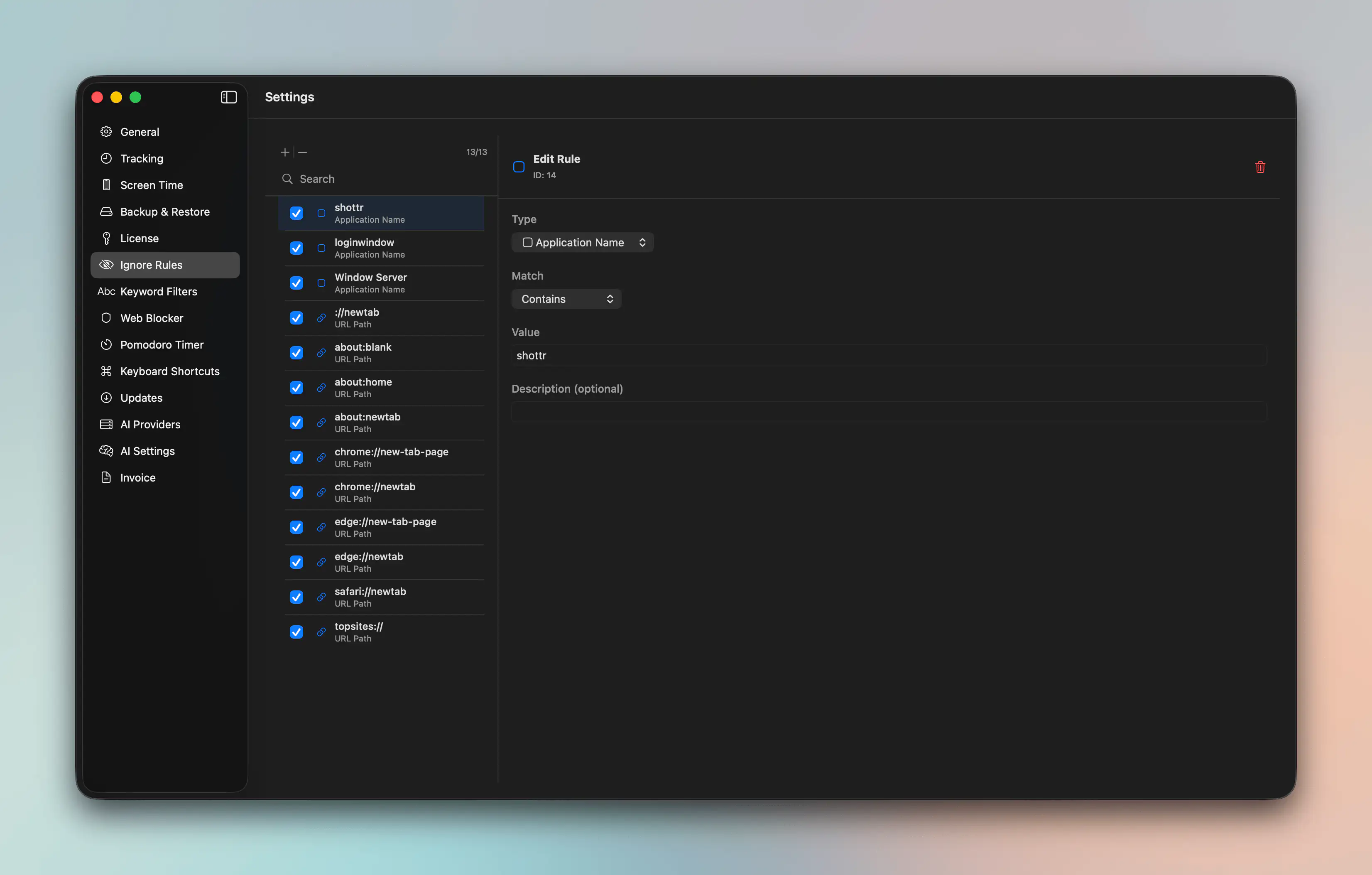
Task: Click the Description optional text field
Action: point(889,412)
